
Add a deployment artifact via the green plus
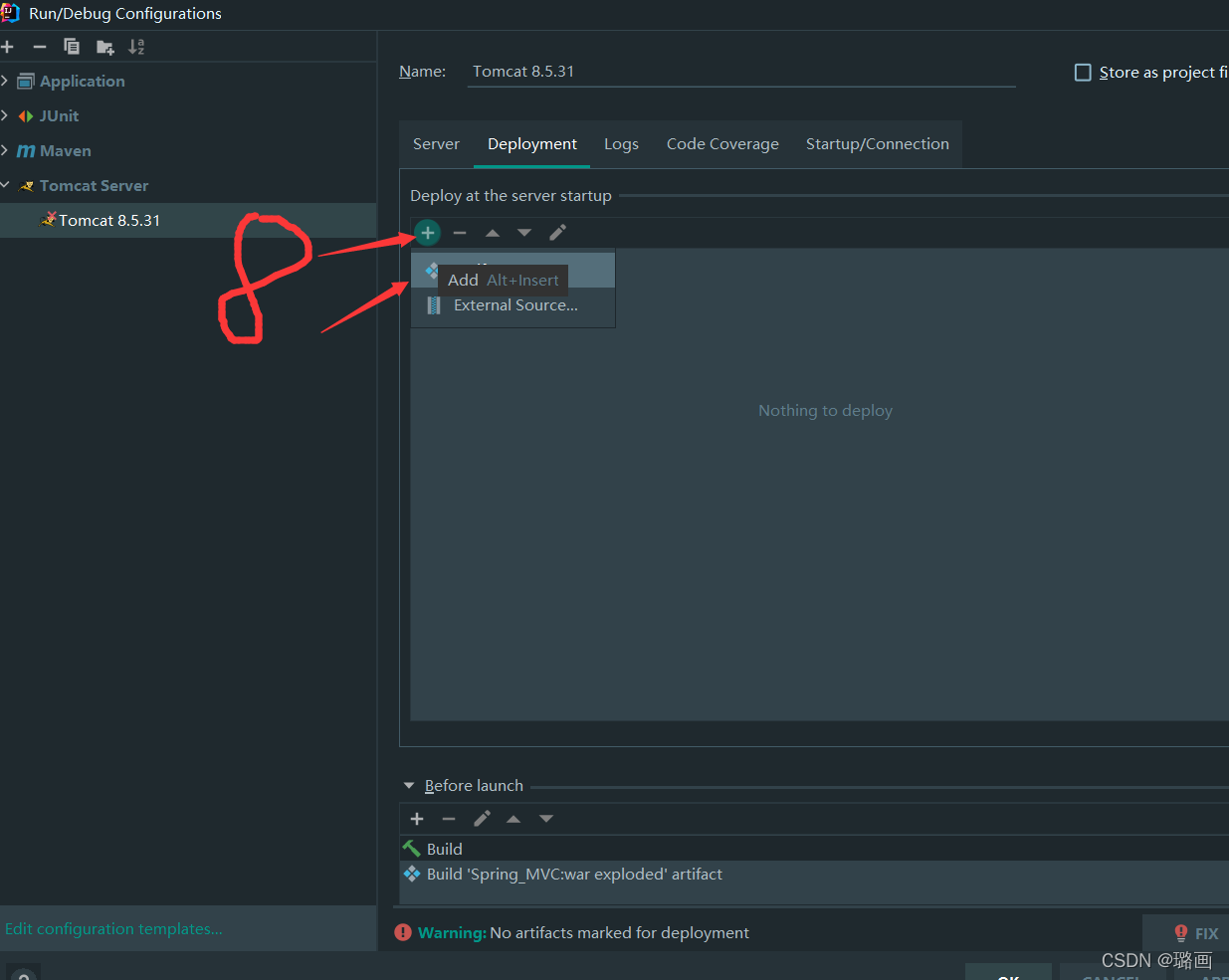427,232
